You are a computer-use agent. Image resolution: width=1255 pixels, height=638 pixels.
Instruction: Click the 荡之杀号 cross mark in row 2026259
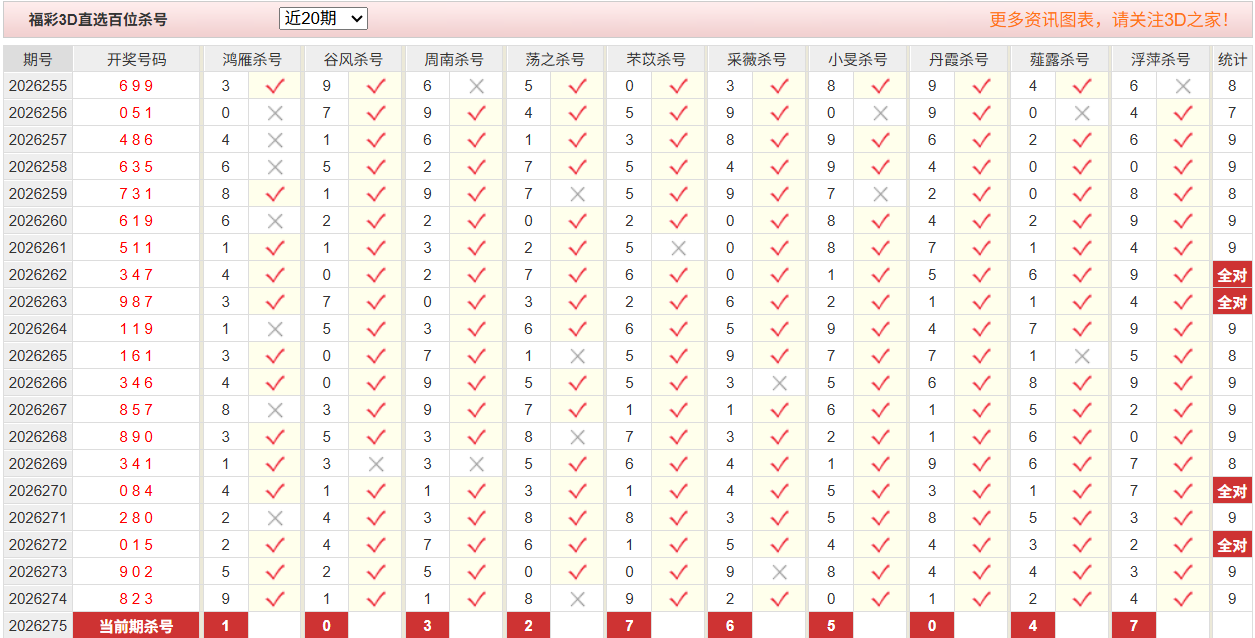pyautogui.click(x=577, y=194)
